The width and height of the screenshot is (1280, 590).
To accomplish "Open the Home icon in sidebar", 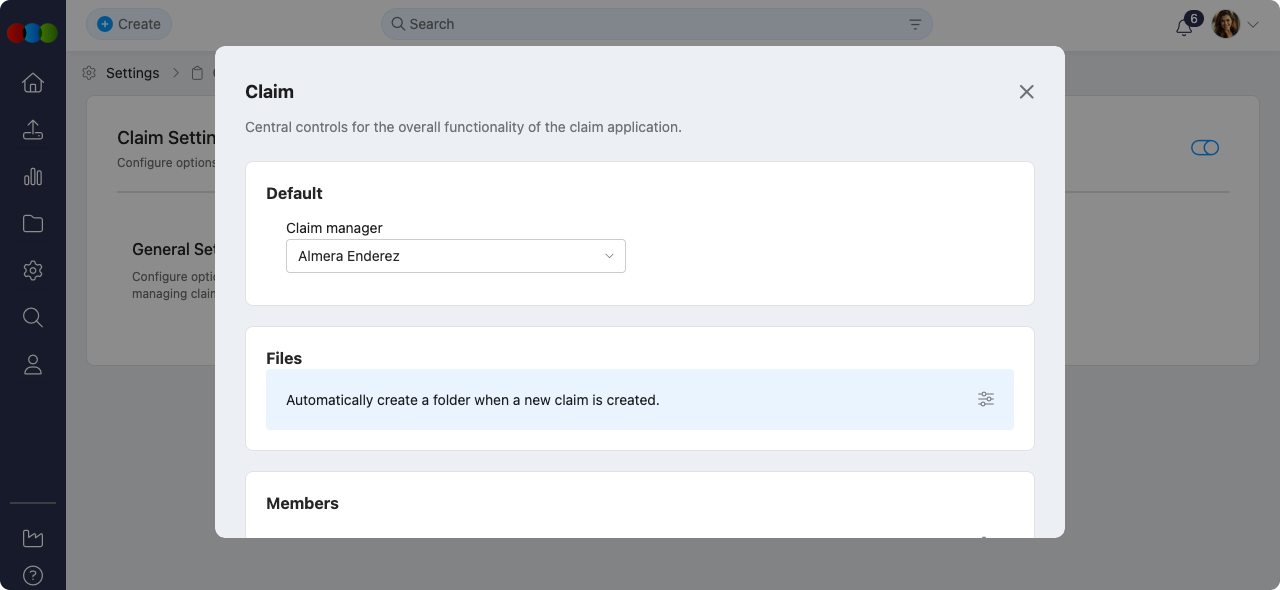I will (x=33, y=83).
